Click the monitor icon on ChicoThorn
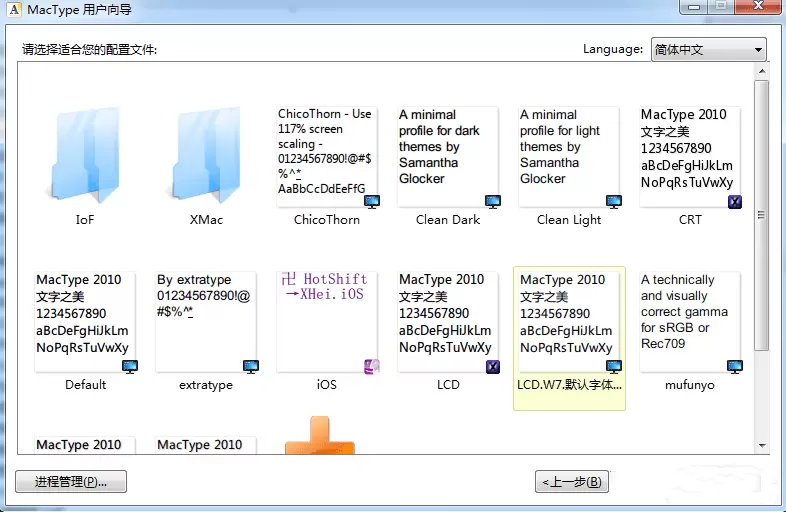786x512 pixels. click(x=372, y=202)
